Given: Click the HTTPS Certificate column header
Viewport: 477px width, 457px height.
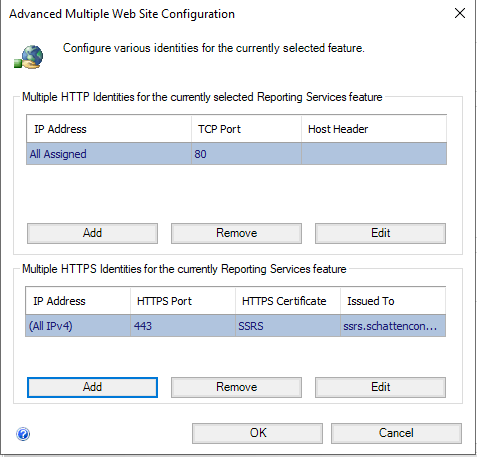Looking at the screenshot, I should [288, 301].
